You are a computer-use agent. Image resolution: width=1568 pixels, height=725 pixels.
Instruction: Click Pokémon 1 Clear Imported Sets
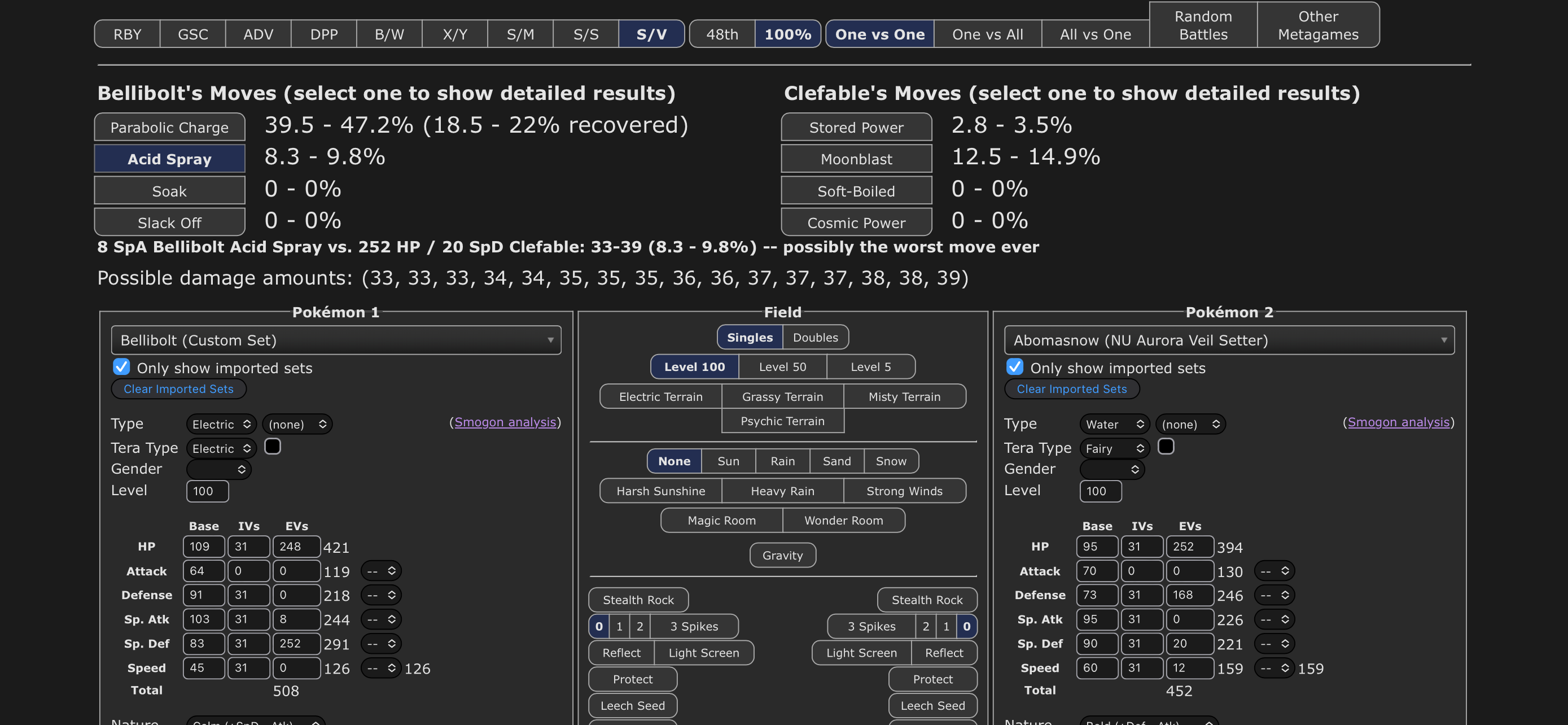pyautogui.click(x=178, y=389)
